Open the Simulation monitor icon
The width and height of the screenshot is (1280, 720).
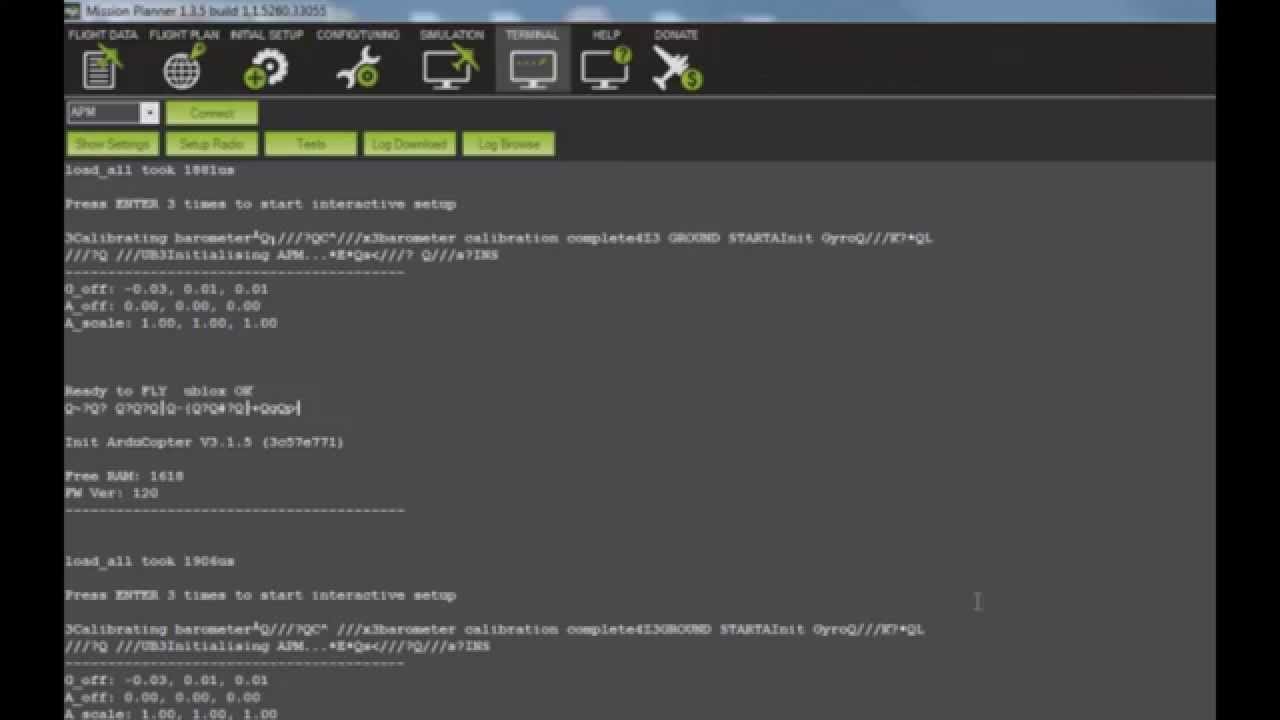(x=451, y=69)
